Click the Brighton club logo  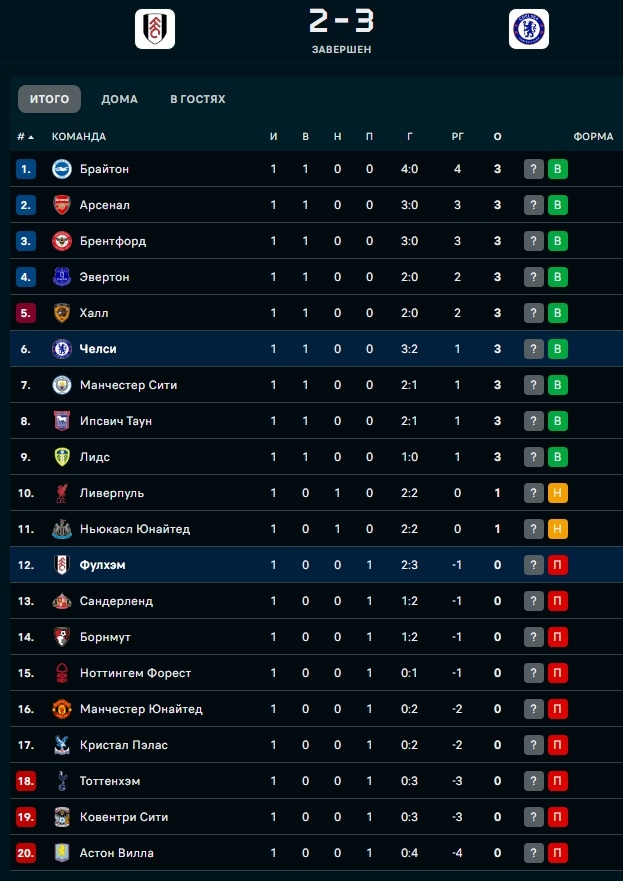62,169
